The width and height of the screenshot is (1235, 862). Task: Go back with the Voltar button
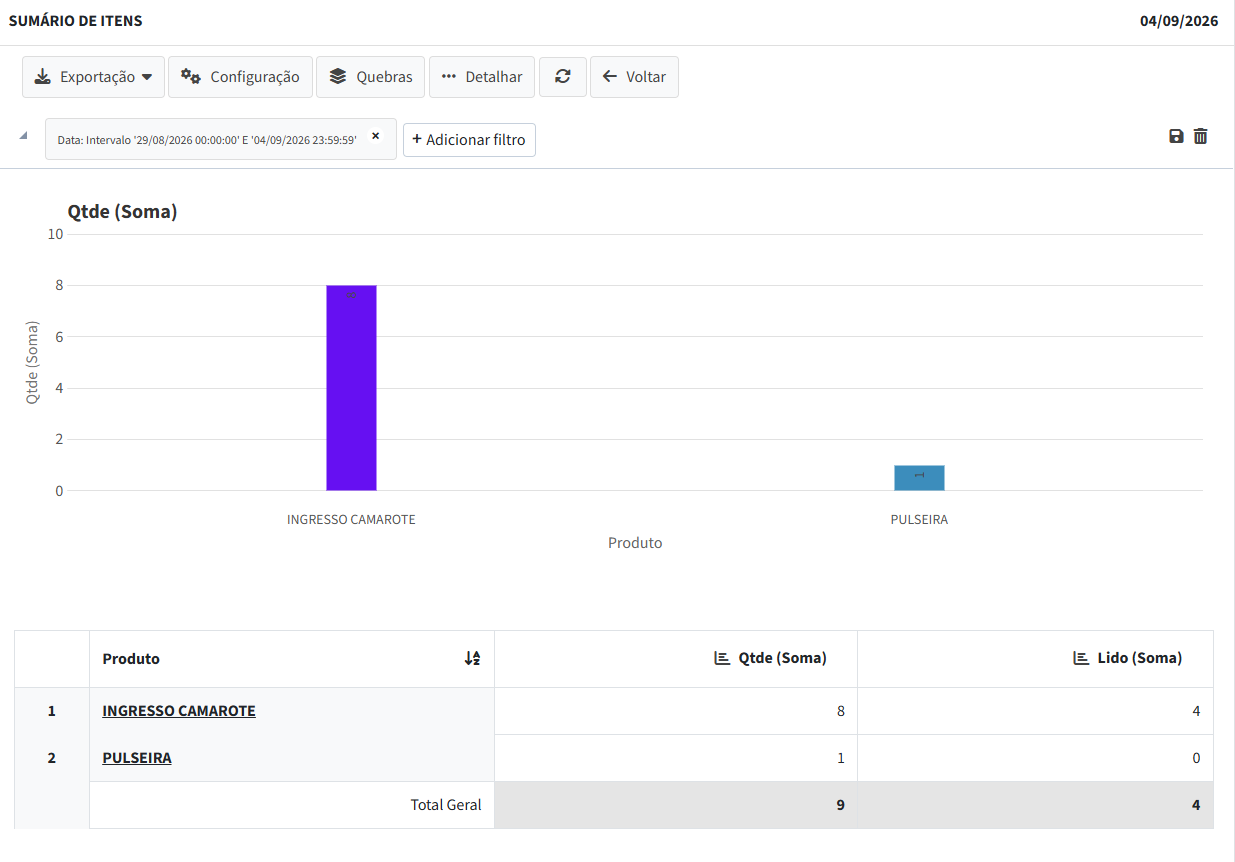coord(634,77)
